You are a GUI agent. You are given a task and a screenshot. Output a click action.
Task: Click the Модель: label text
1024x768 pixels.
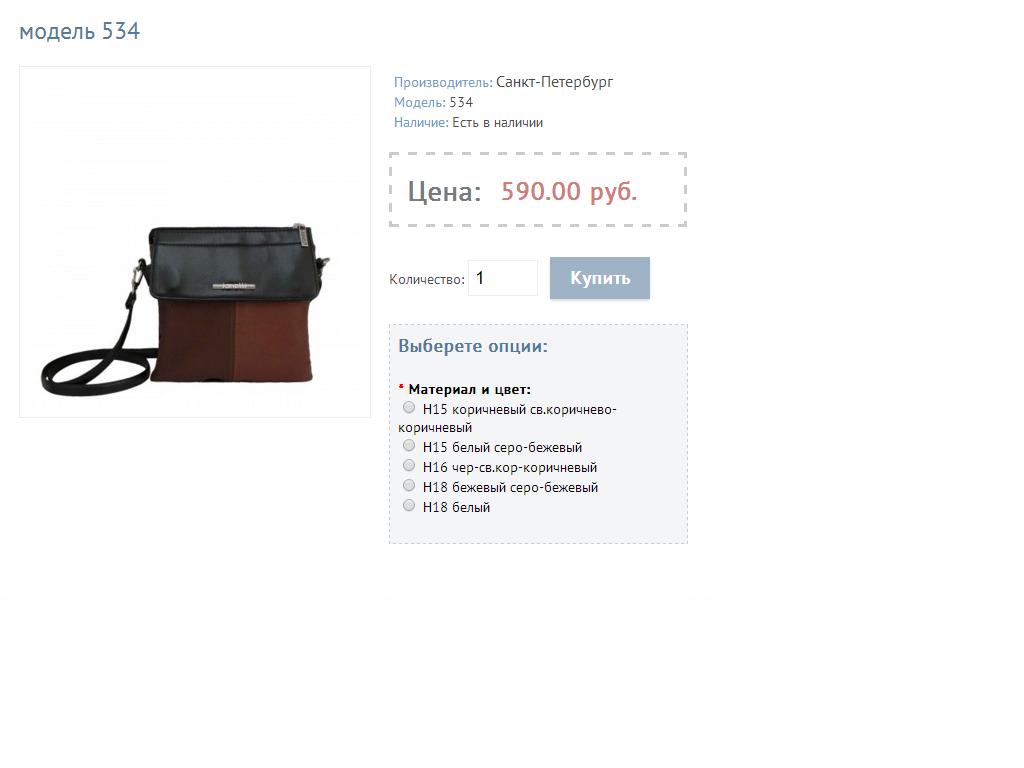pos(419,103)
